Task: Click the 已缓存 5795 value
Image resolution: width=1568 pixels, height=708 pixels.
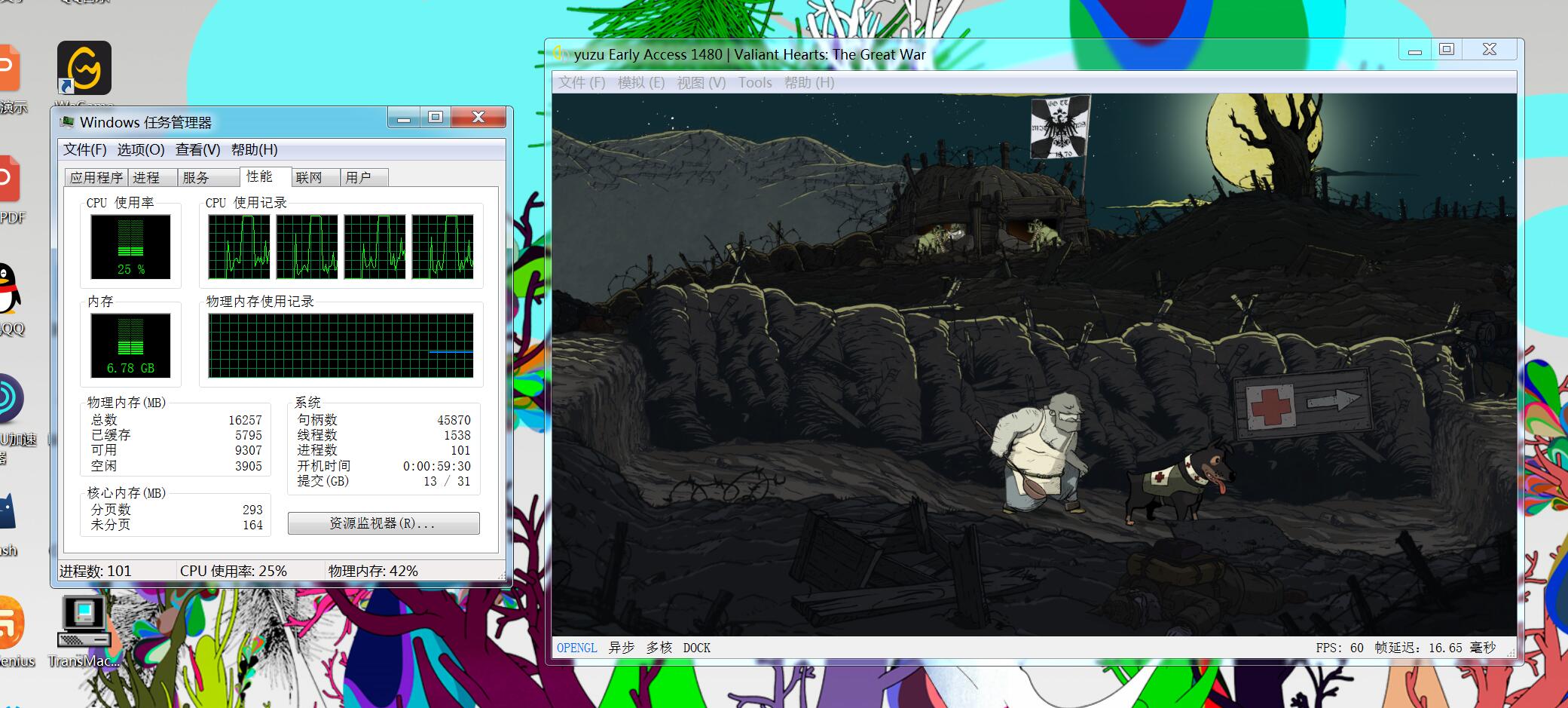Action: [248, 435]
